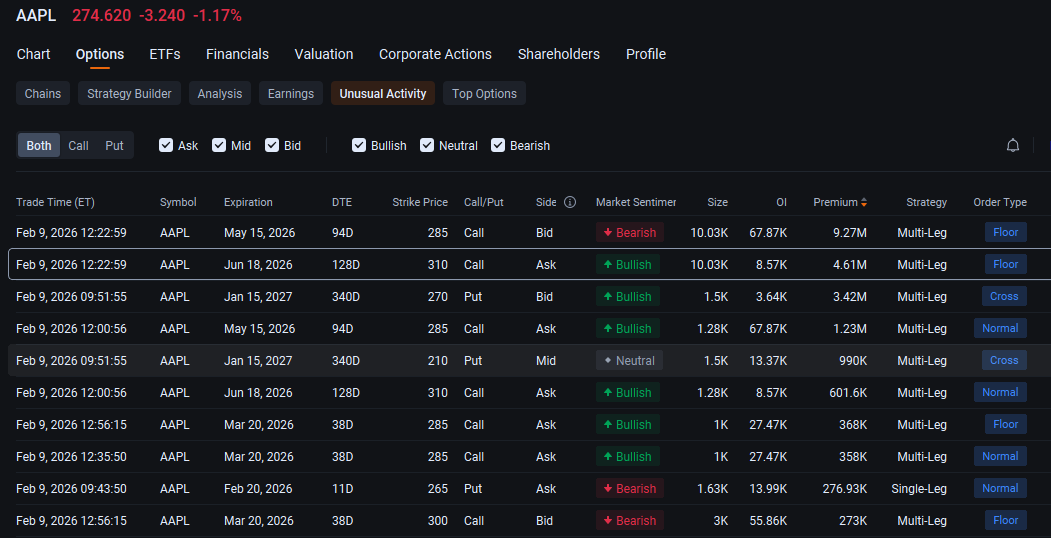The height and width of the screenshot is (538, 1051).
Task: Click the Floor tag on the 9.27M row
Action: 1005,232
